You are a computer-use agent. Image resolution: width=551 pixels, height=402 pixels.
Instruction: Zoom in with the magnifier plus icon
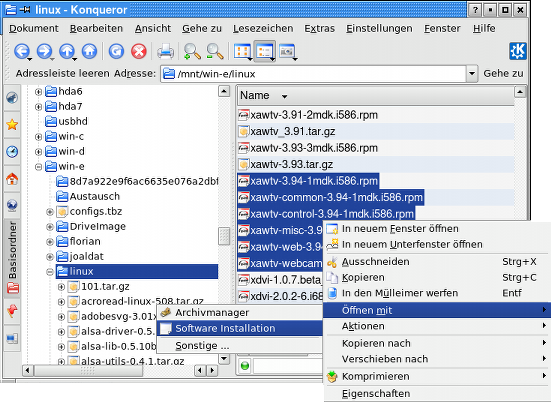tap(192, 52)
